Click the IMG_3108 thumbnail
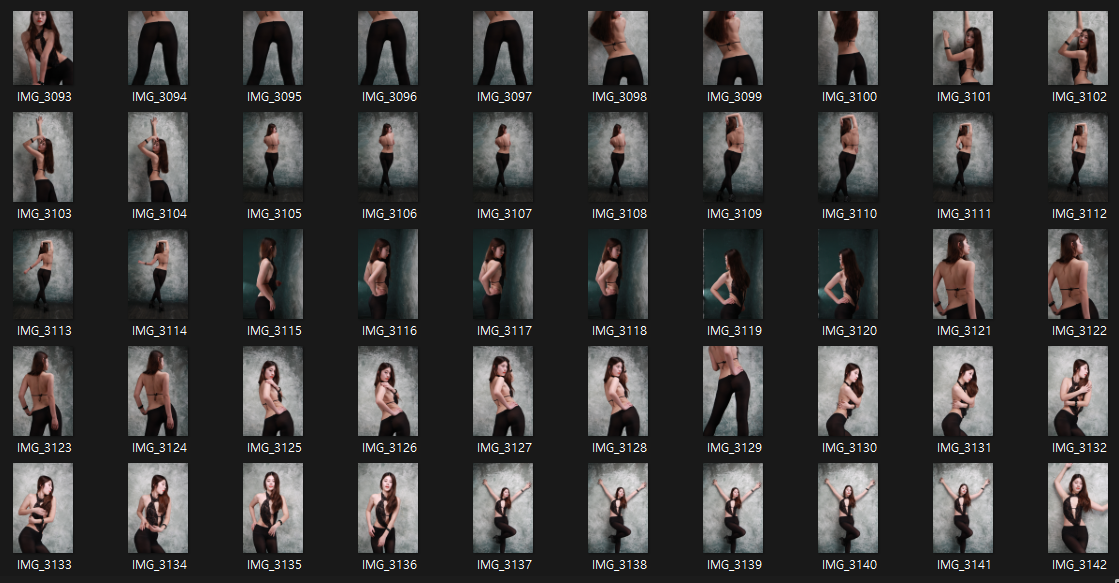Viewport: 1119px width, 583px height. 618,157
